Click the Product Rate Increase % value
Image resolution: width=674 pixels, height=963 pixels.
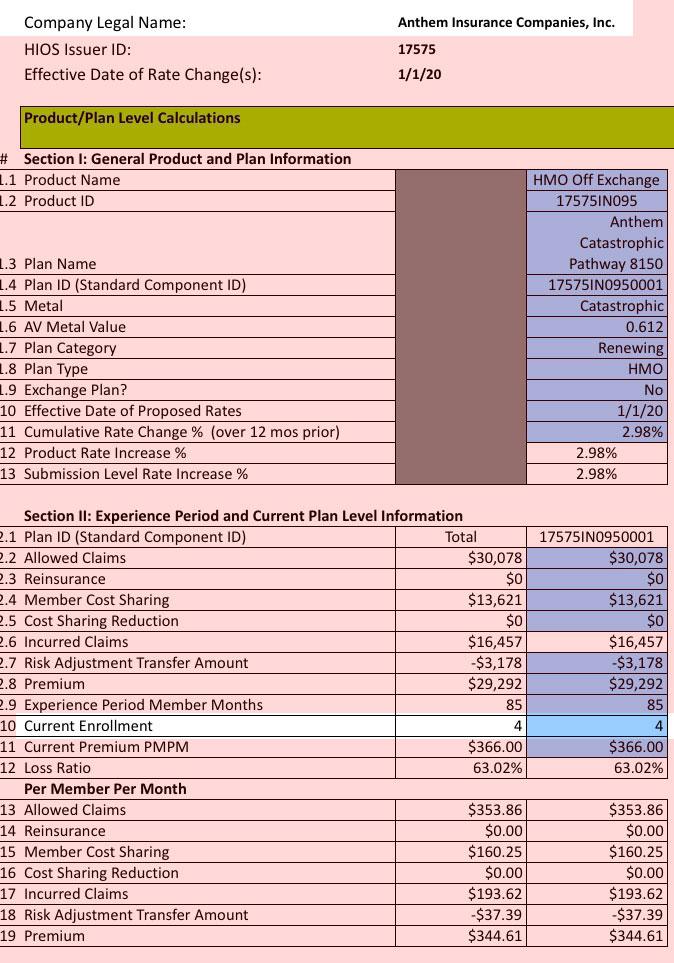coord(596,453)
